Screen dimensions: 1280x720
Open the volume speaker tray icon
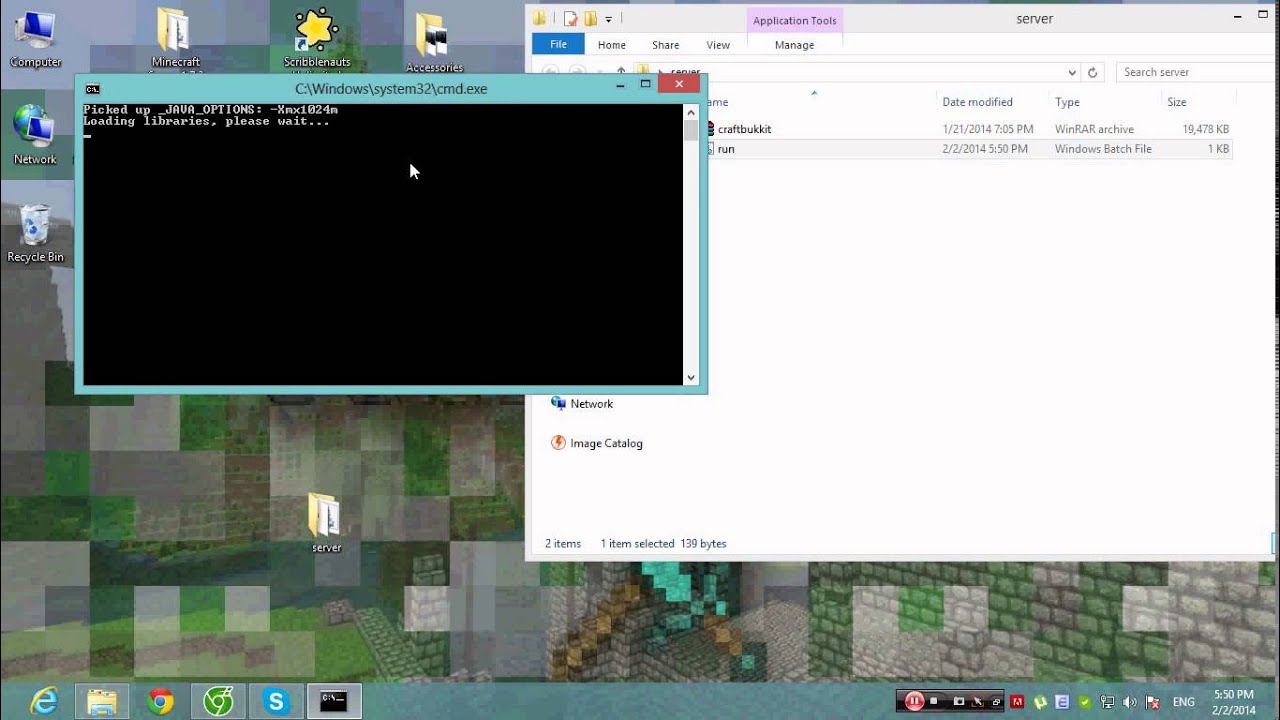1130,702
